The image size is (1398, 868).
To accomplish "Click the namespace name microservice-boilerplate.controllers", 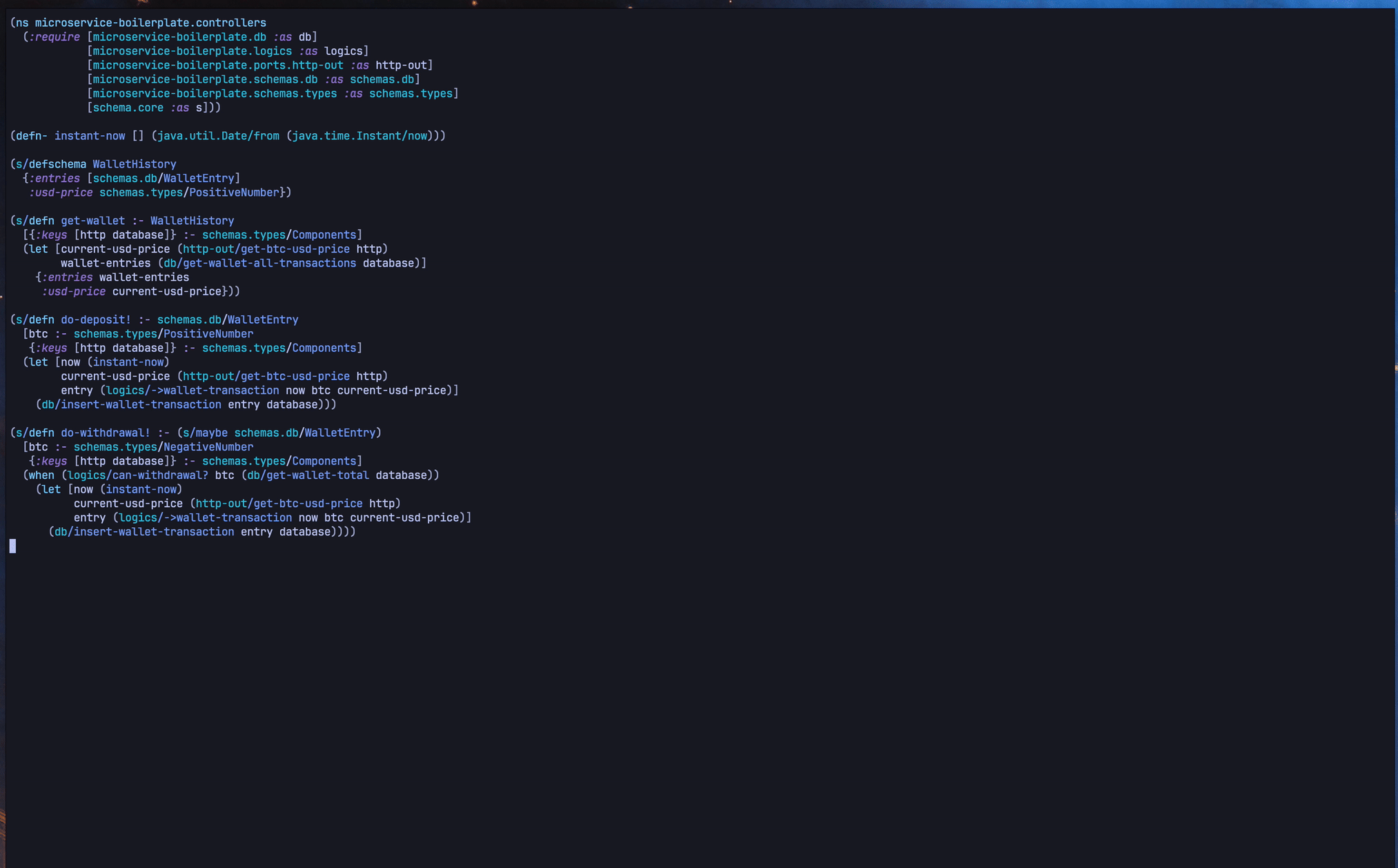I will [x=150, y=23].
